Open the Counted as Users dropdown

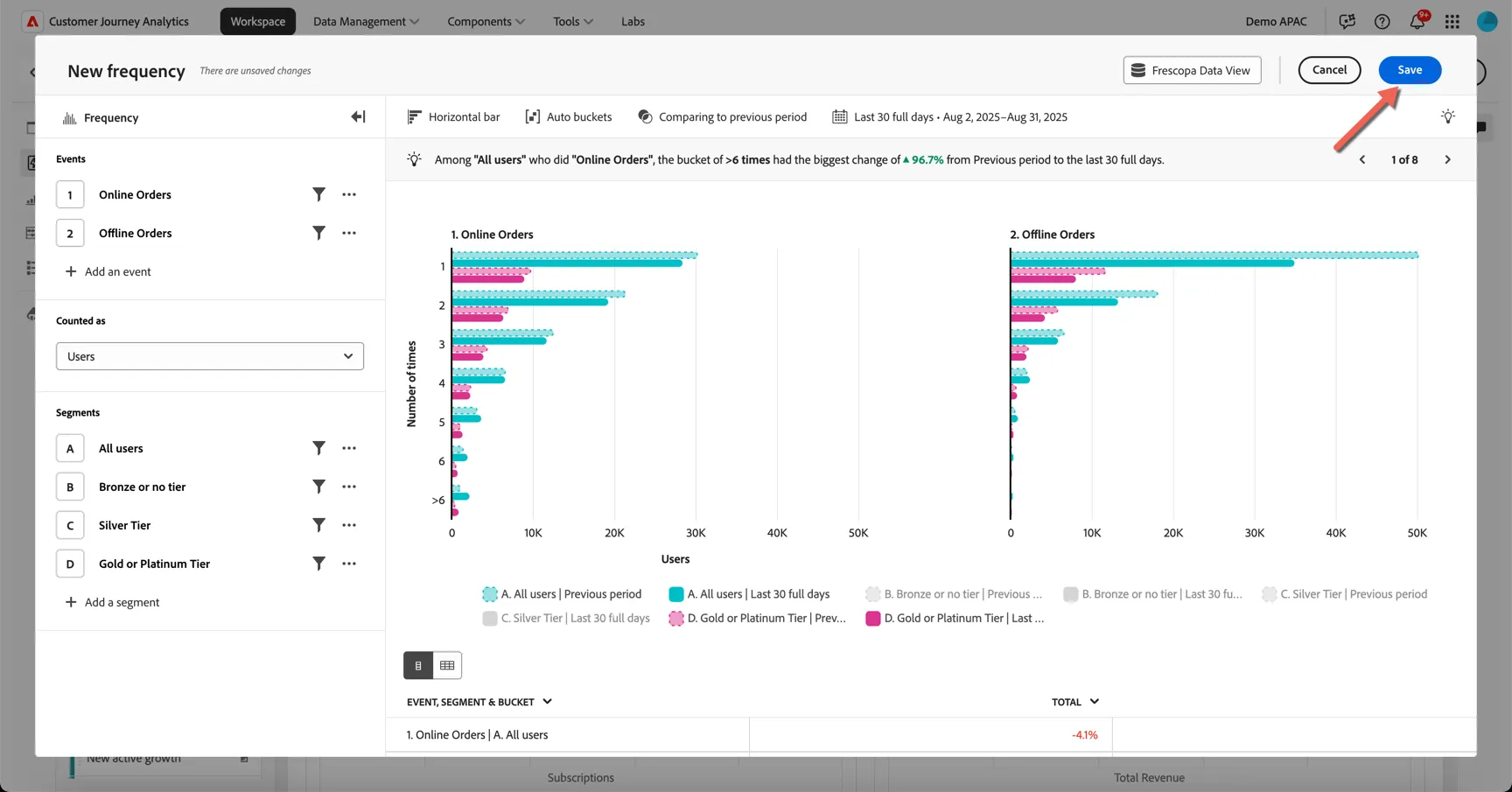coord(210,356)
